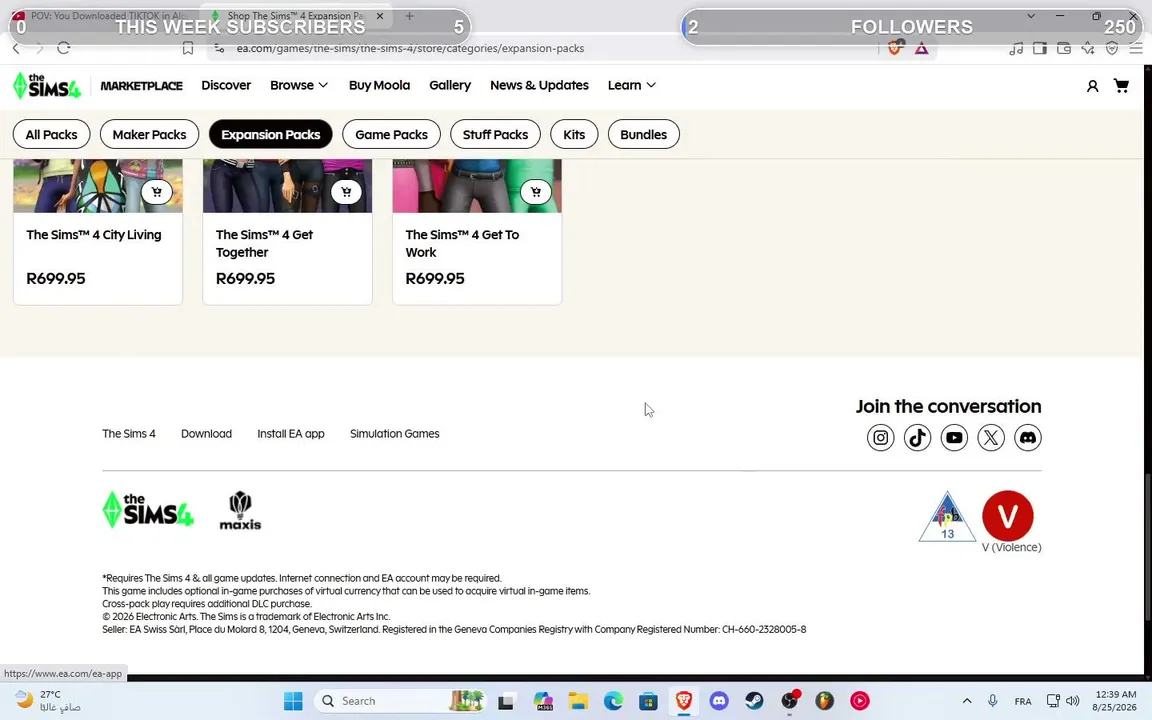Click the Windows taskbar search box
The height and width of the screenshot is (720, 1152).
click(401, 701)
